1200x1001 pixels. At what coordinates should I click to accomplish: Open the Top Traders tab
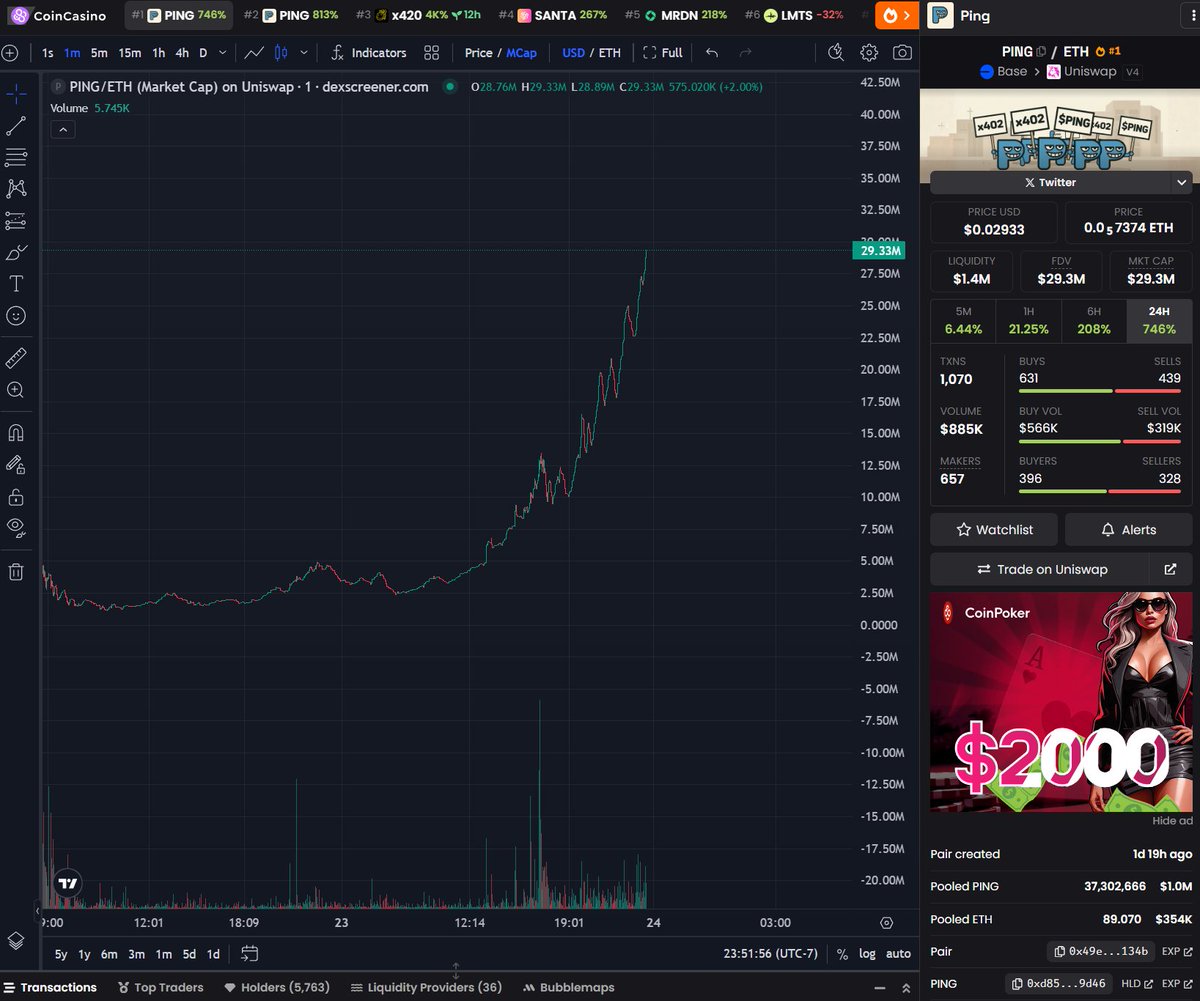pyautogui.click(x=161, y=987)
